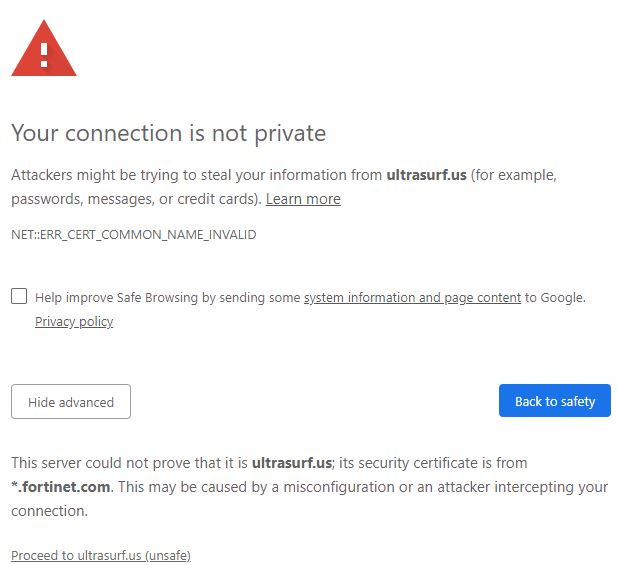
Task: Open the Privacy policy link
Action: coord(74,322)
